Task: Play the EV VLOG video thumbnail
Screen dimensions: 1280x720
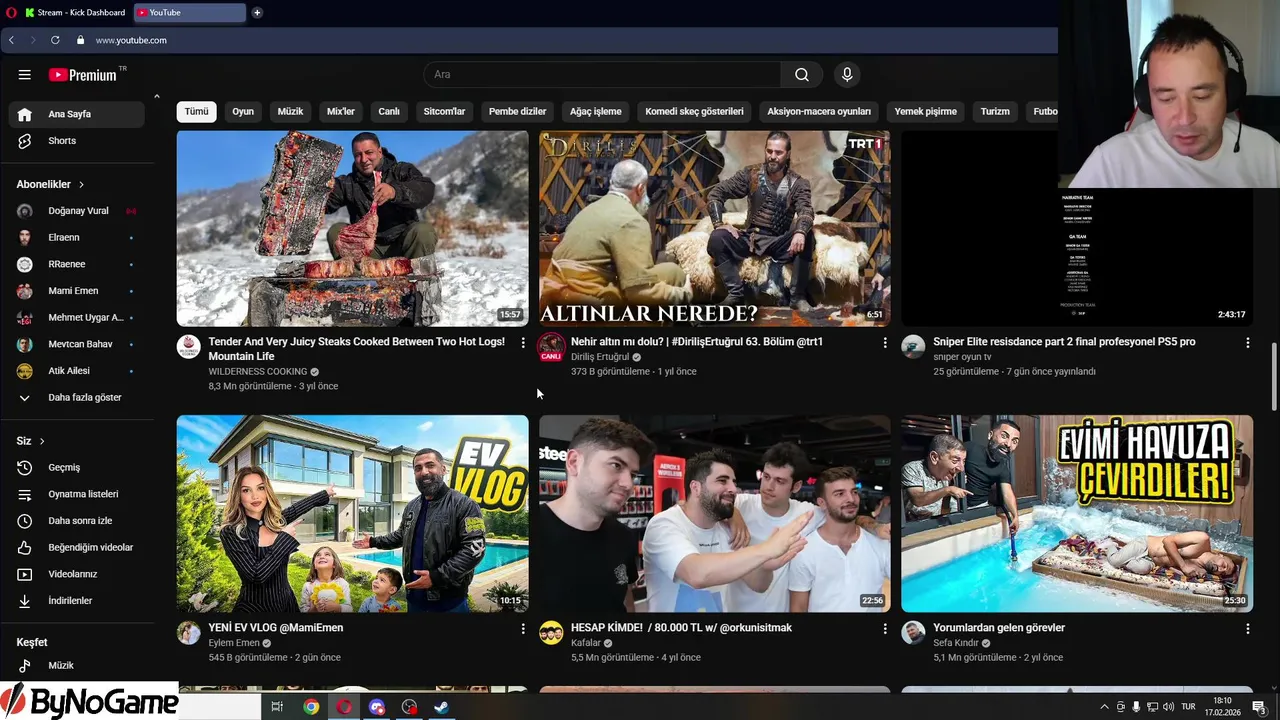Action: [352, 513]
